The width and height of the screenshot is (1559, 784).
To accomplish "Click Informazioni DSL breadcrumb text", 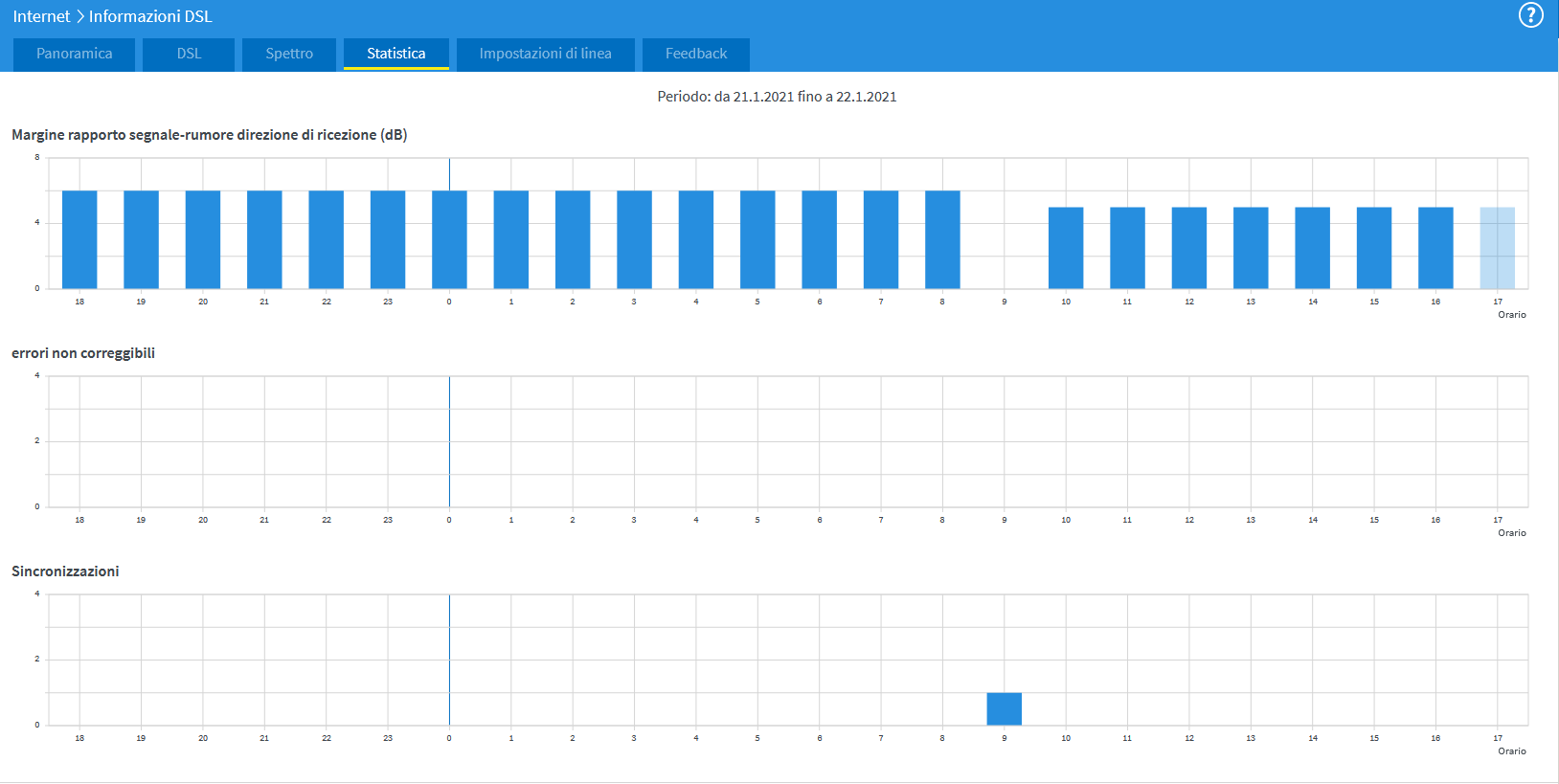I will tap(150, 16).
